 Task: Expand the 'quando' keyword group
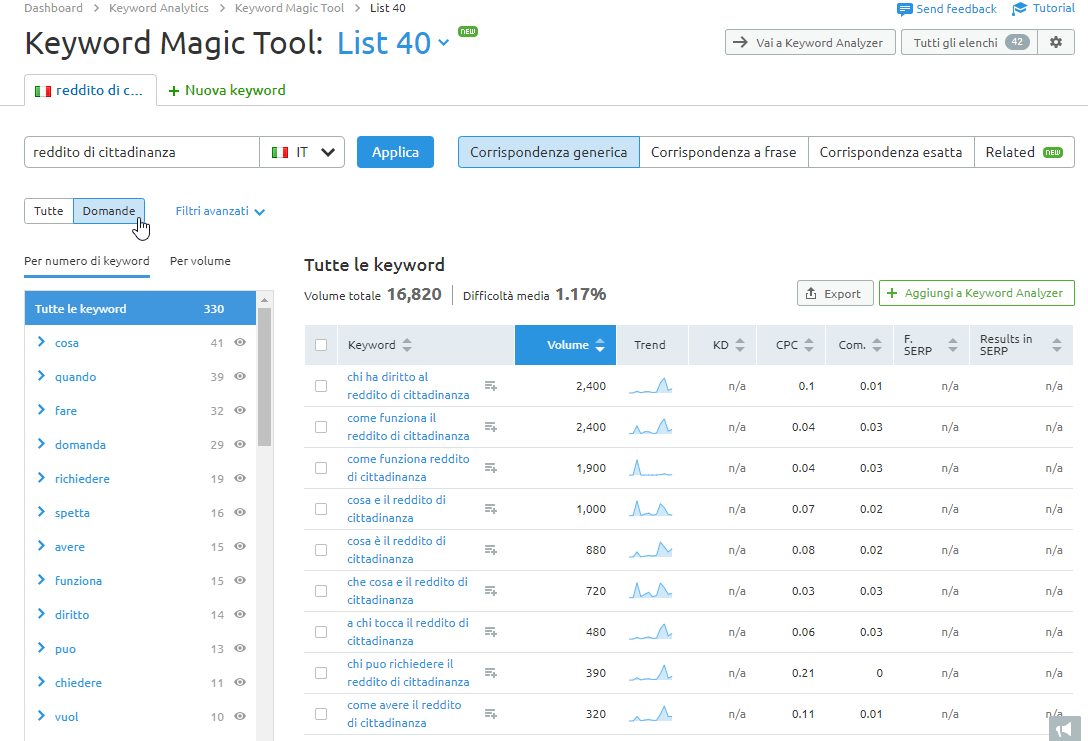pyautogui.click(x=41, y=375)
